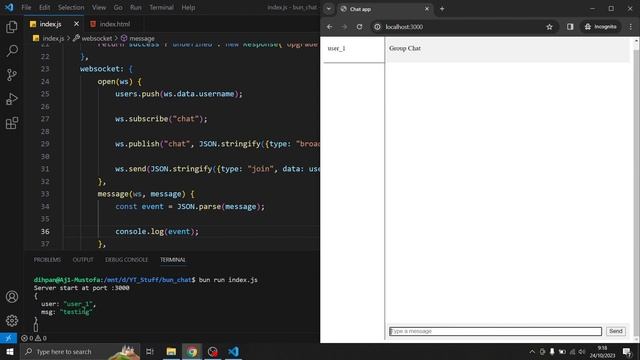Click line number 36 in the gutter
This screenshot has width=640, height=360.
coord(45,231)
